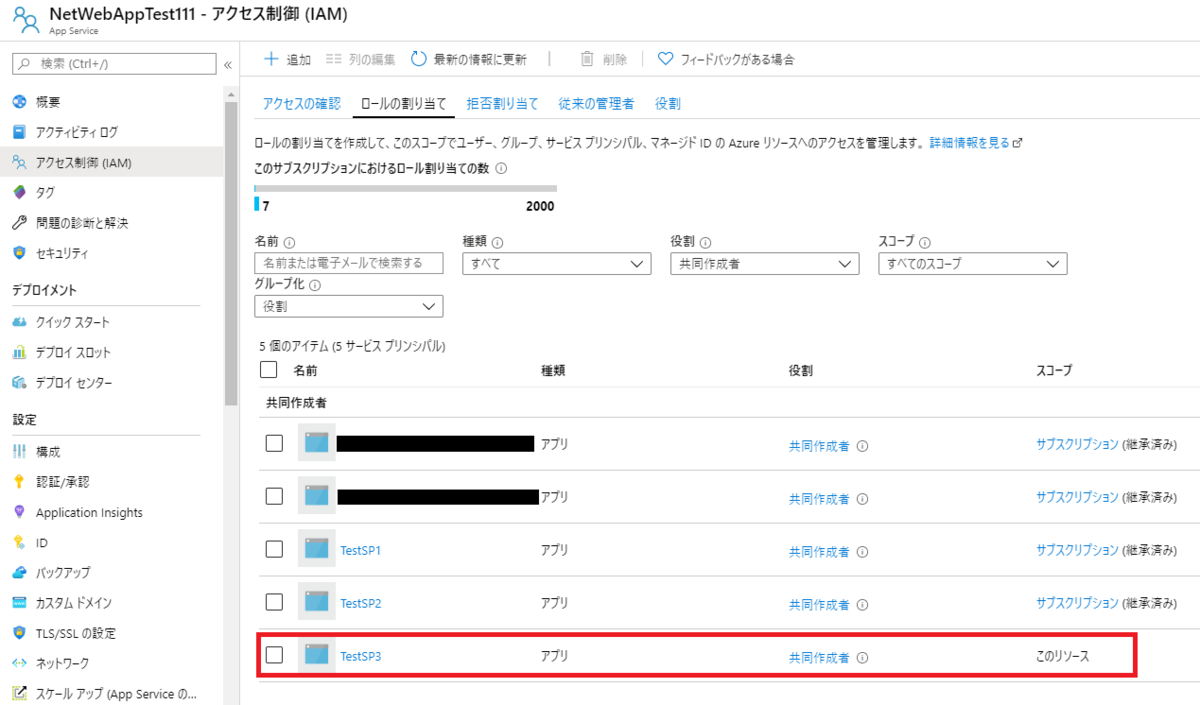Click フィードバックがある場合 heart button

click(x=726, y=59)
